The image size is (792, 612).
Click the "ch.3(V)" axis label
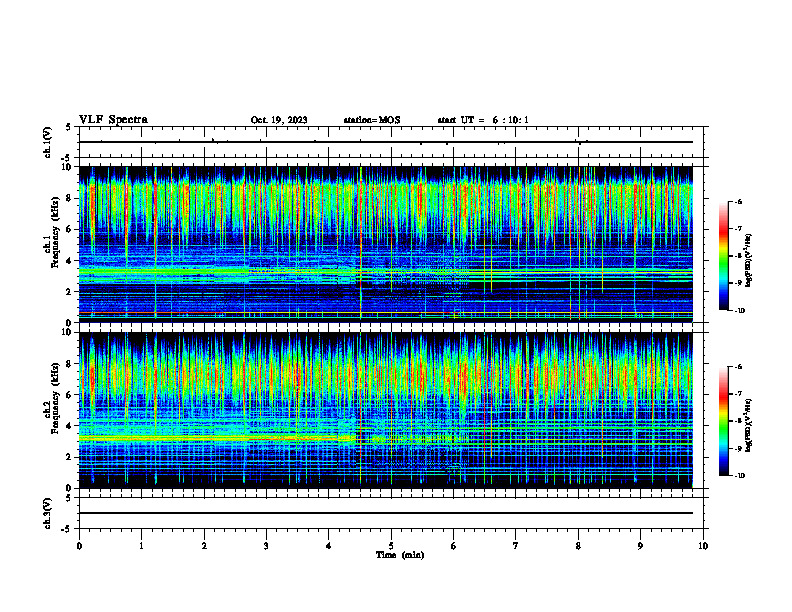[47, 513]
